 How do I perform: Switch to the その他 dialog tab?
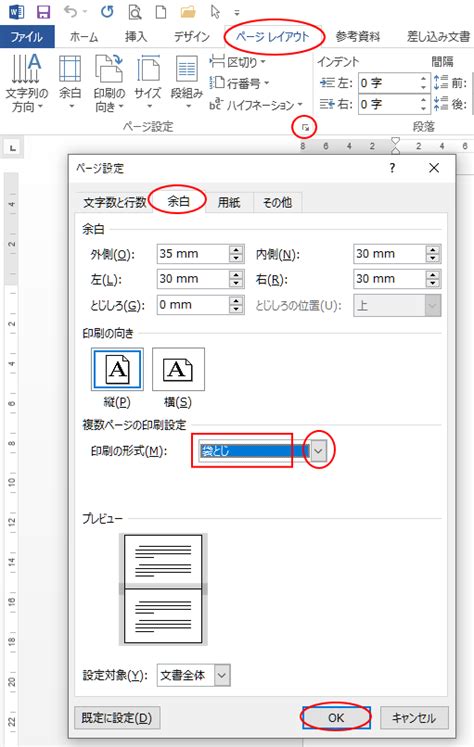click(x=278, y=202)
